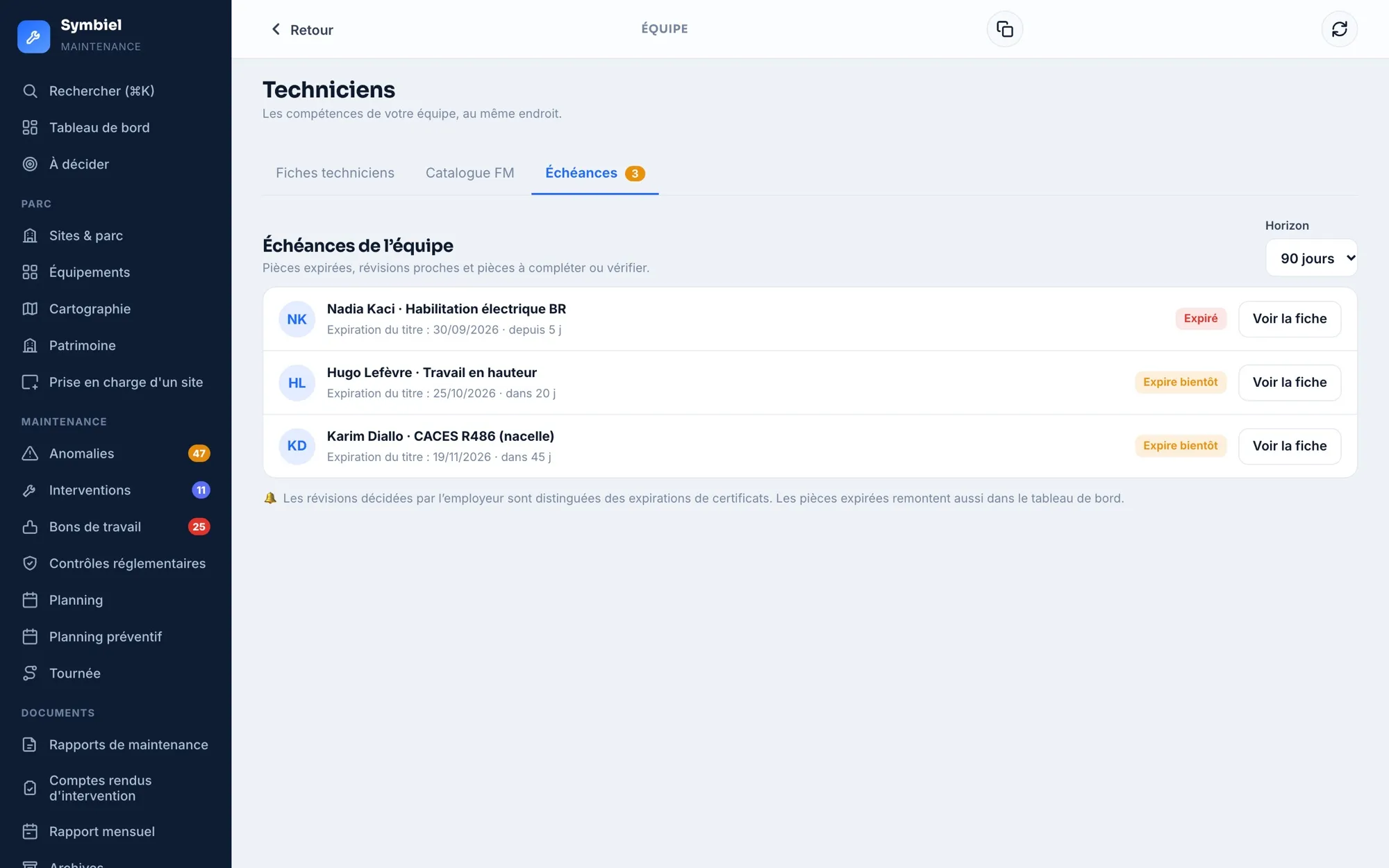Click the Bons de travail 25 badge

(x=199, y=527)
